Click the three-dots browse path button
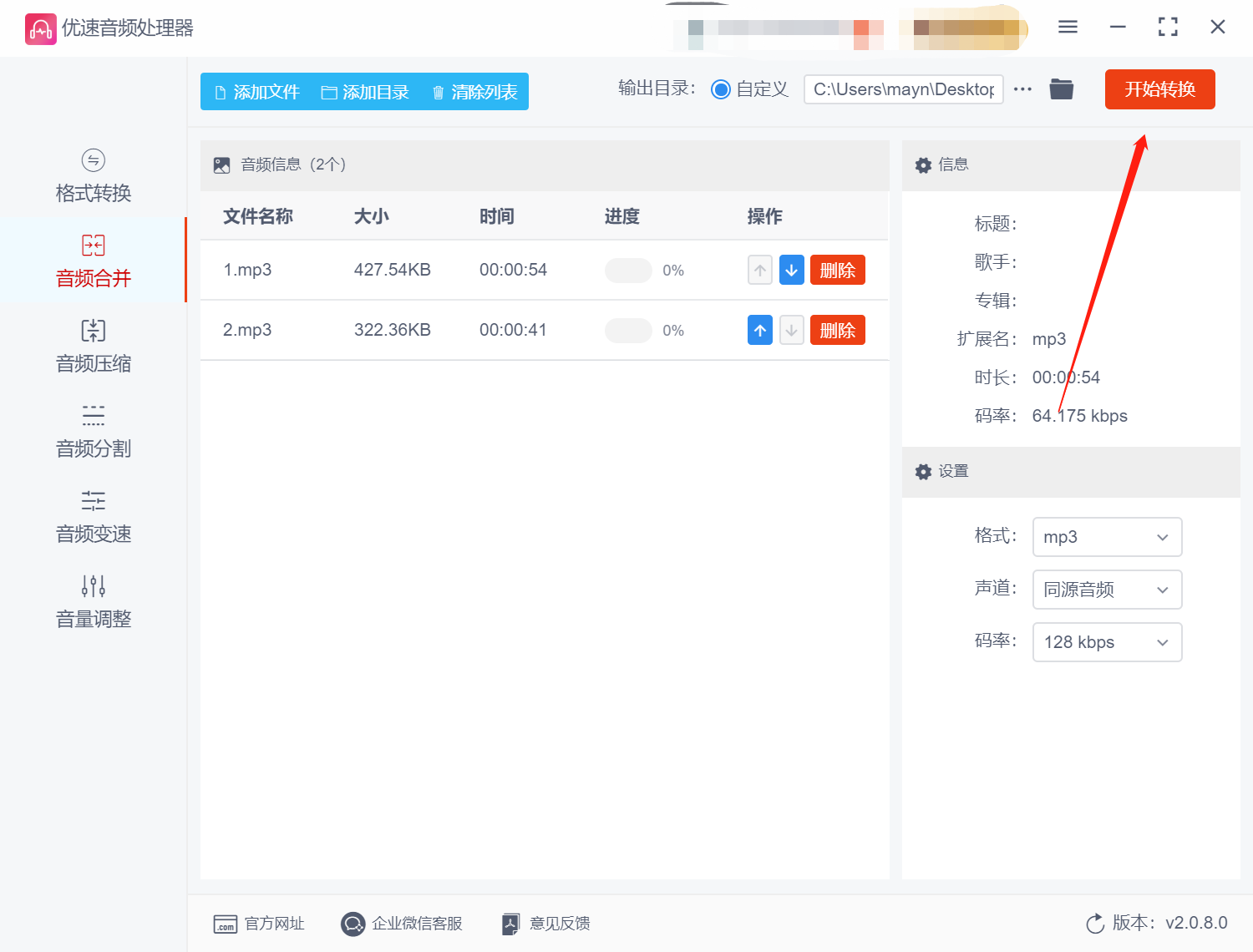This screenshot has height=952, width=1253. tap(1022, 89)
